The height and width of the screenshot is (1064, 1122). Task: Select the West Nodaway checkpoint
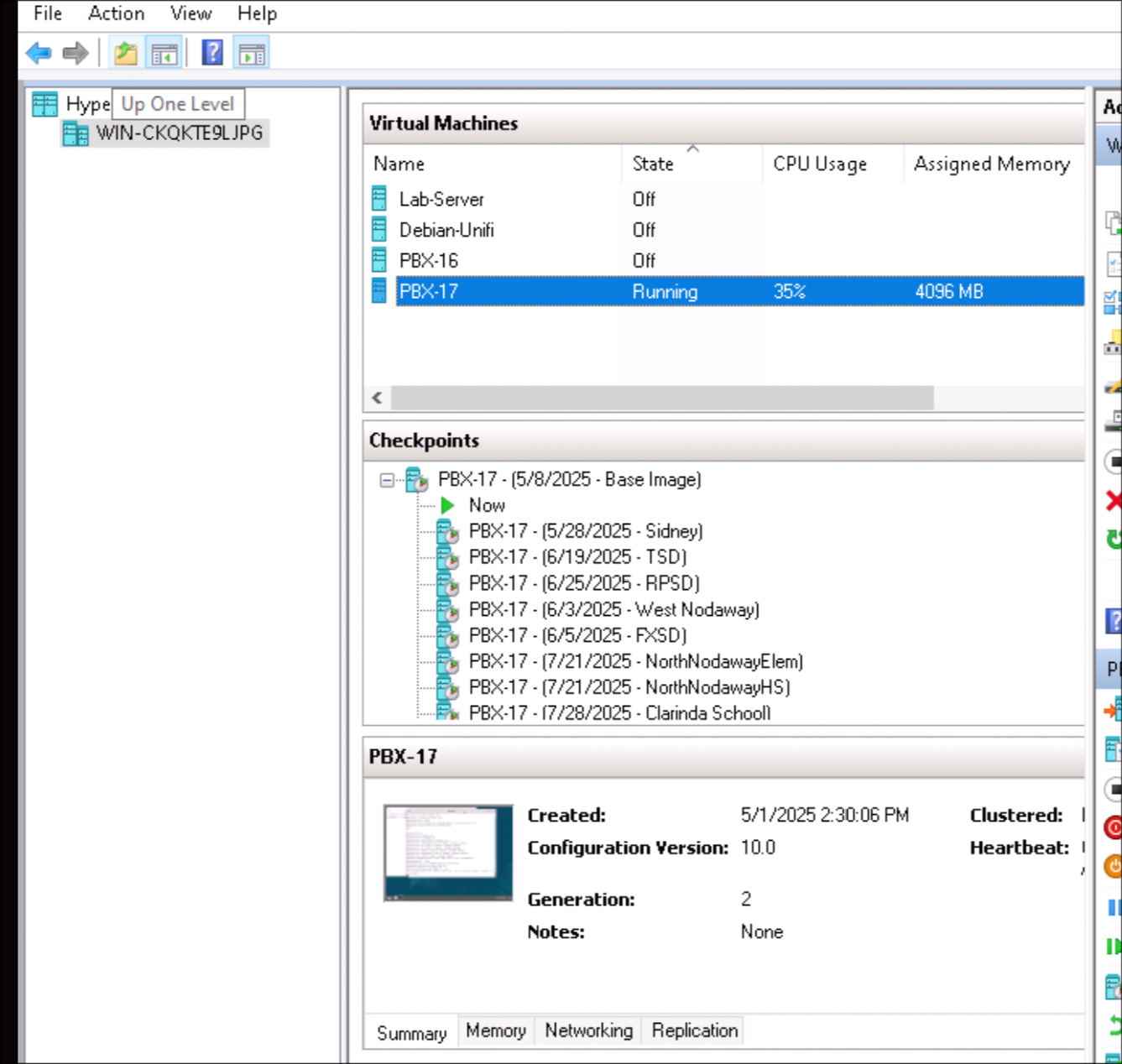click(613, 609)
